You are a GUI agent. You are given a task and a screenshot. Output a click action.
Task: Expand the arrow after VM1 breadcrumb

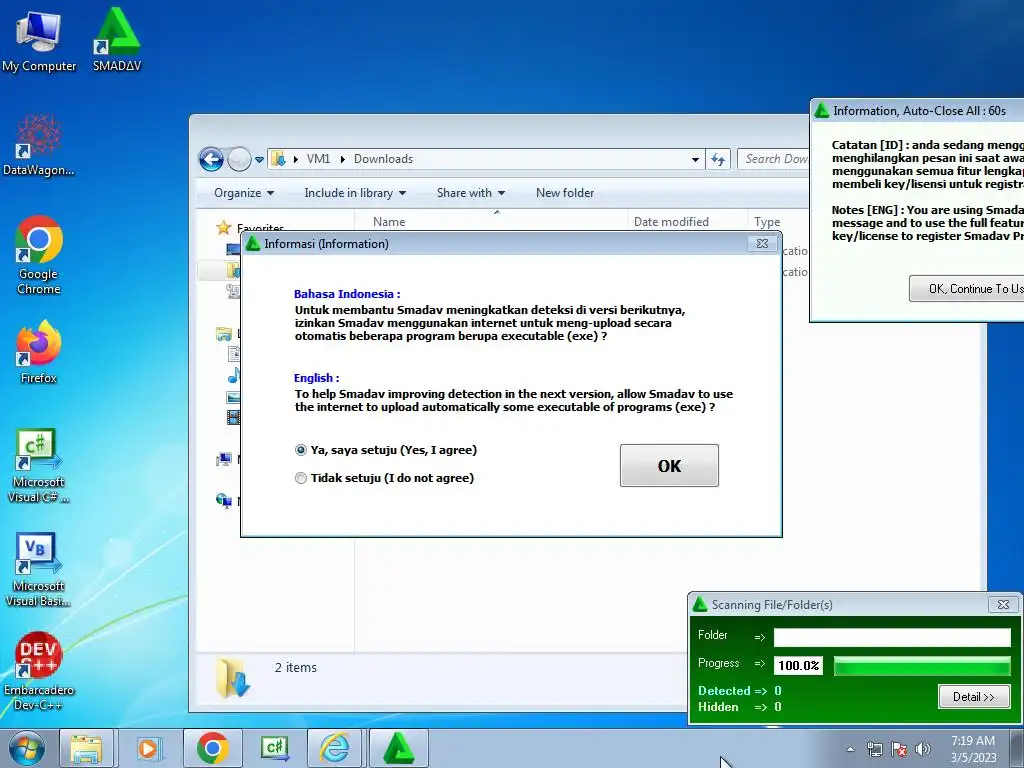pos(342,159)
